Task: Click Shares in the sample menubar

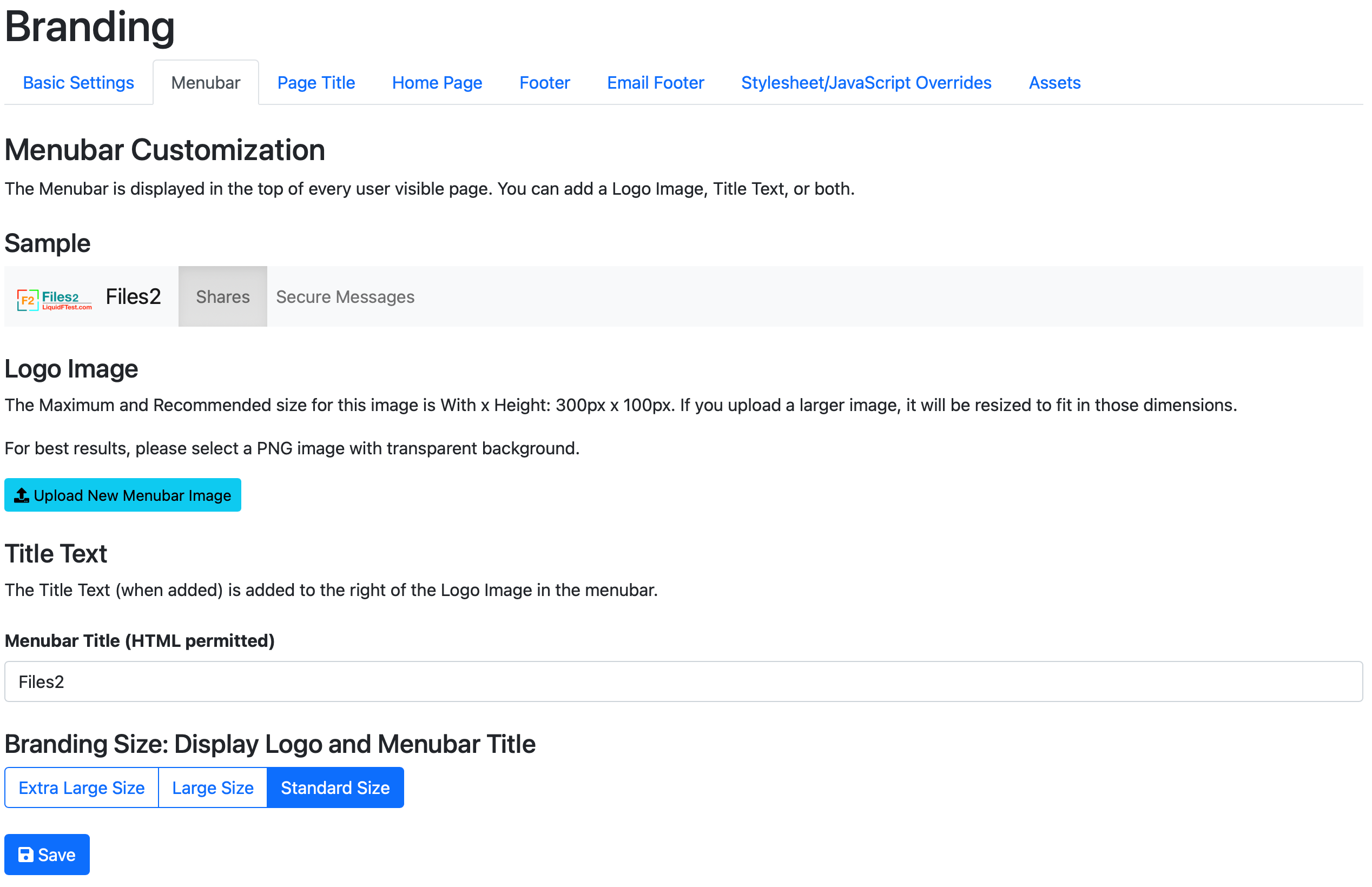Action: 222,296
